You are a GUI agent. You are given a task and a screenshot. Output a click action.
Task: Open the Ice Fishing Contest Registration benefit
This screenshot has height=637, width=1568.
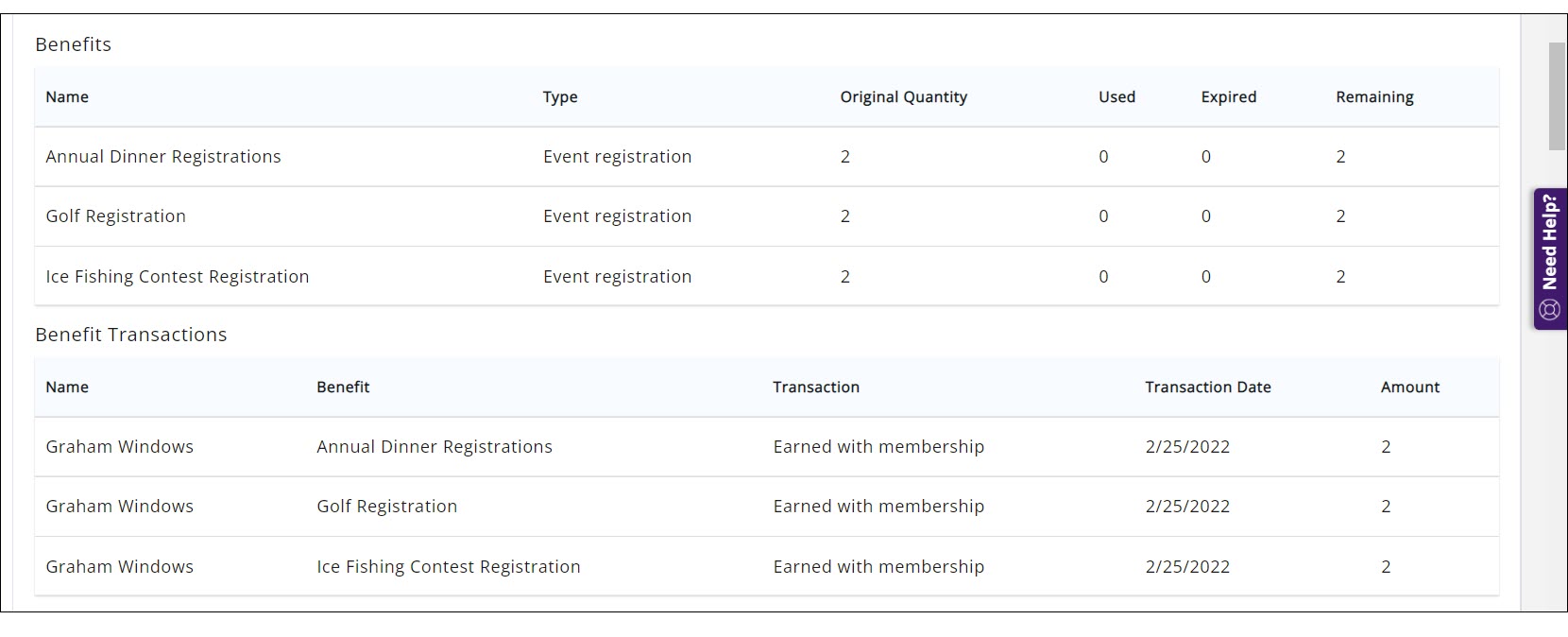[x=177, y=276]
